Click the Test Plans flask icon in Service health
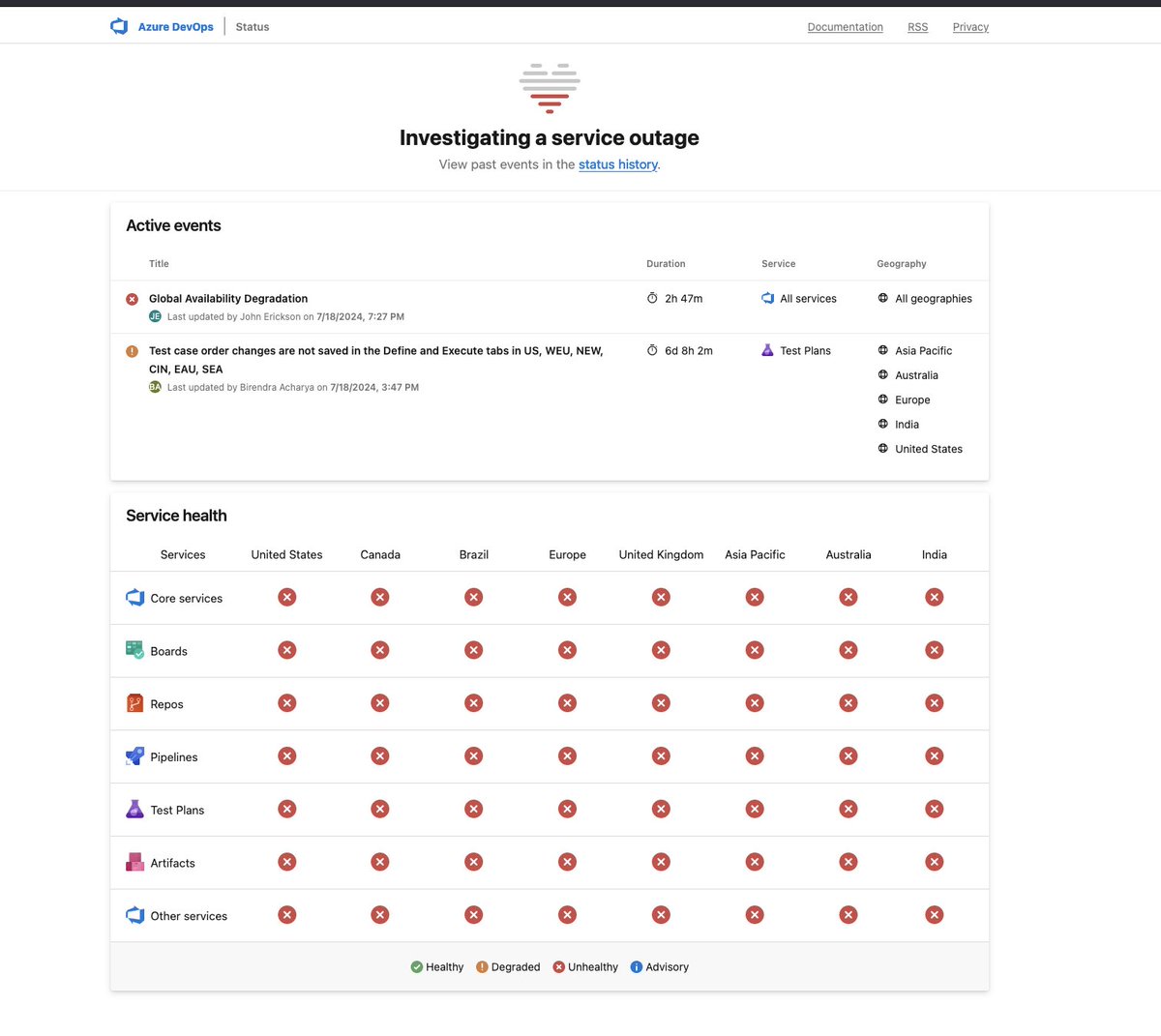This screenshot has height=1036, width=1161. pyautogui.click(x=135, y=809)
